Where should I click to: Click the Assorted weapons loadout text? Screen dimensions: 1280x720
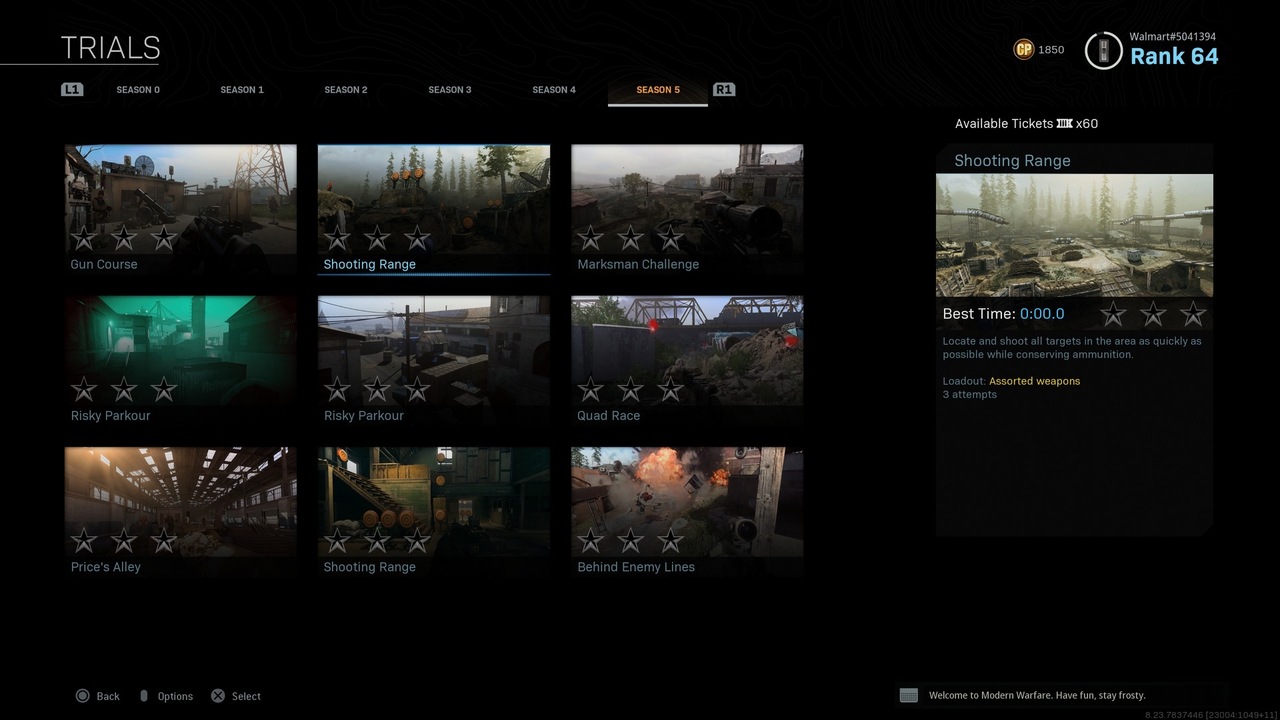(x=1034, y=381)
